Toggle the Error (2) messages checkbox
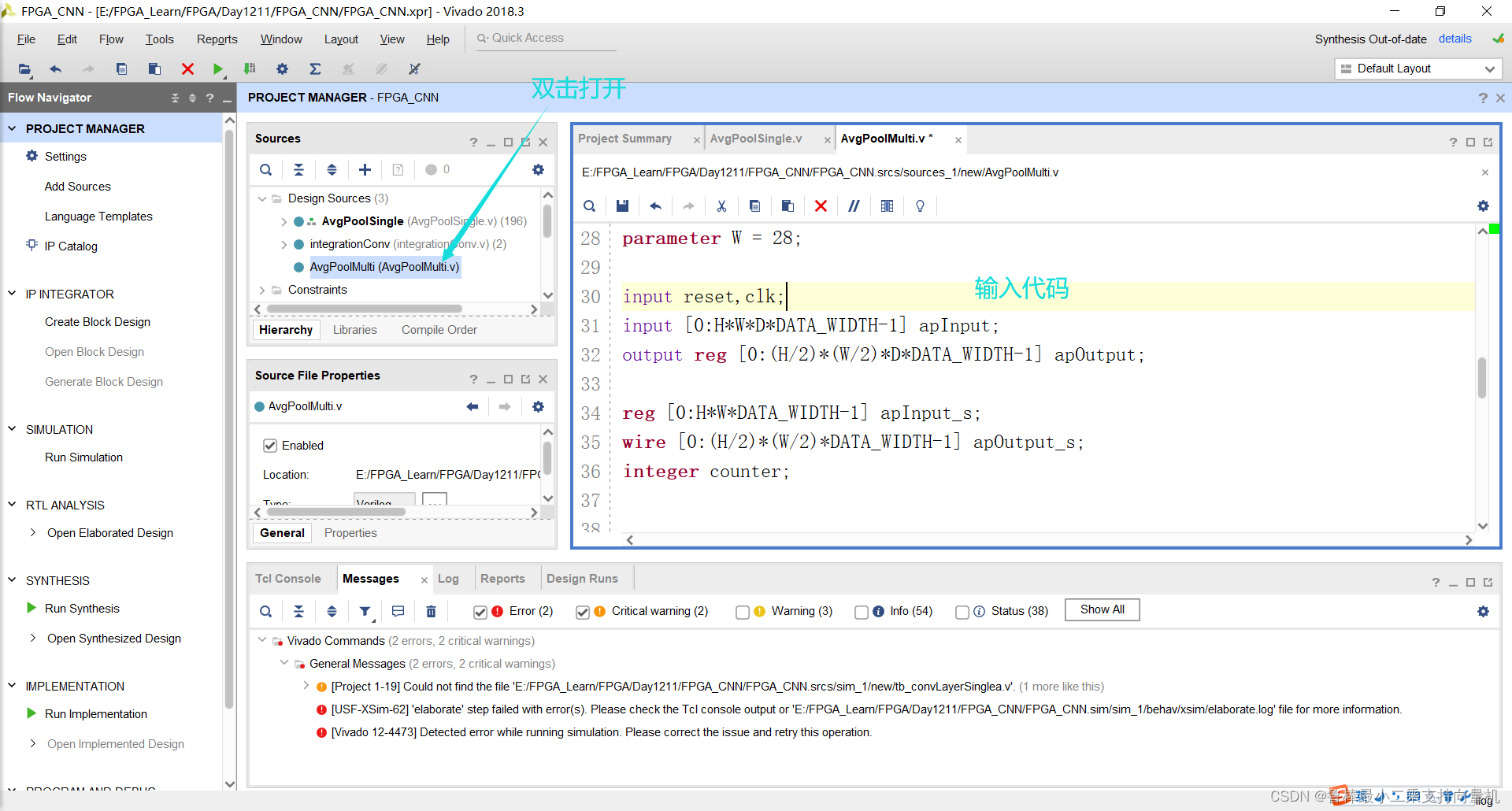The width and height of the screenshot is (1512, 811). pyautogui.click(x=480, y=612)
